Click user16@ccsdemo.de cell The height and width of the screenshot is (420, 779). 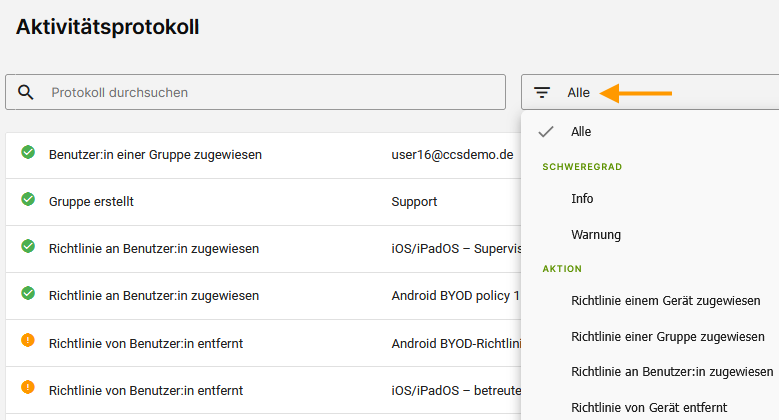(452, 155)
